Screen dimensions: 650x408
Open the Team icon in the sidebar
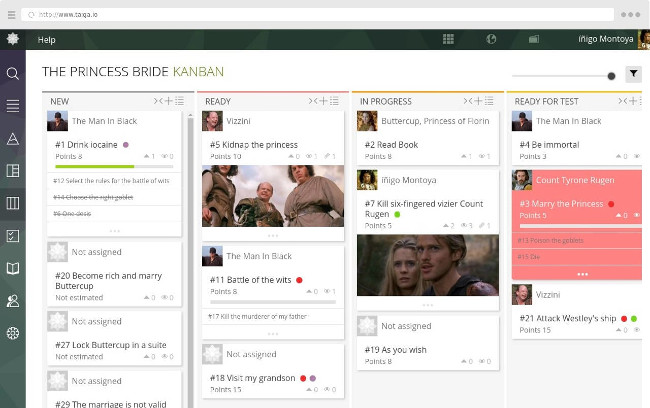click(x=13, y=300)
